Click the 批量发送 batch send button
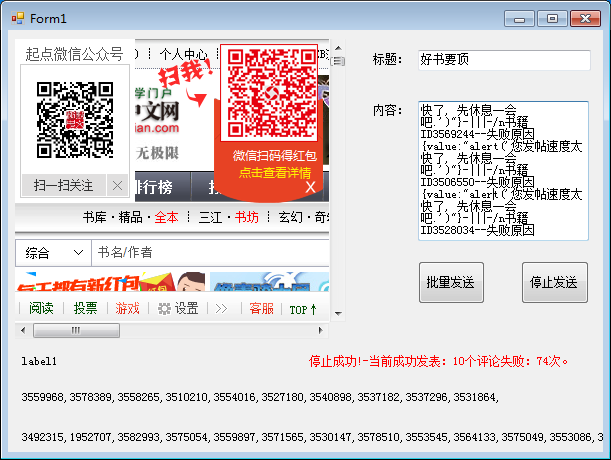Screen dimensions: 611x460 tap(451, 282)
